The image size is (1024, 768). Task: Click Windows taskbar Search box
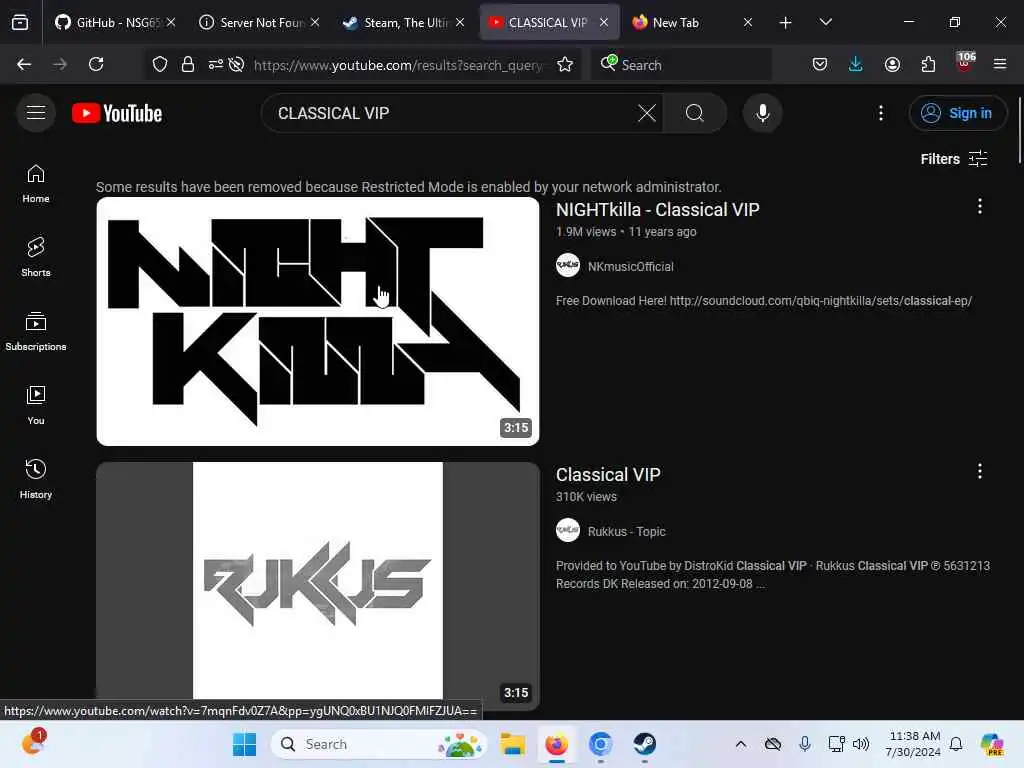click(379, 744)
